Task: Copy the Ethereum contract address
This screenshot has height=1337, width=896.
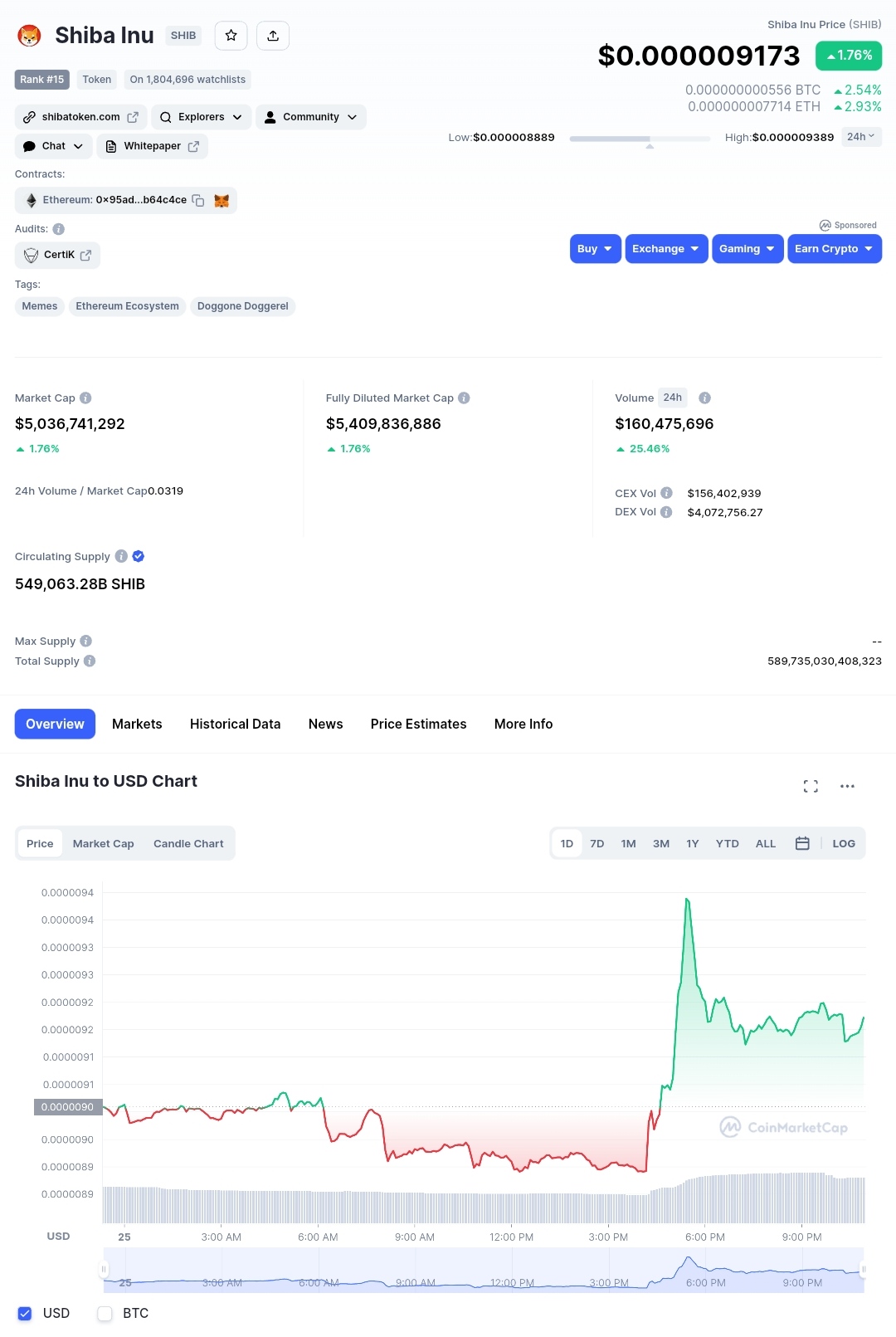Action: pyautogui.click(x=198, y=200)
